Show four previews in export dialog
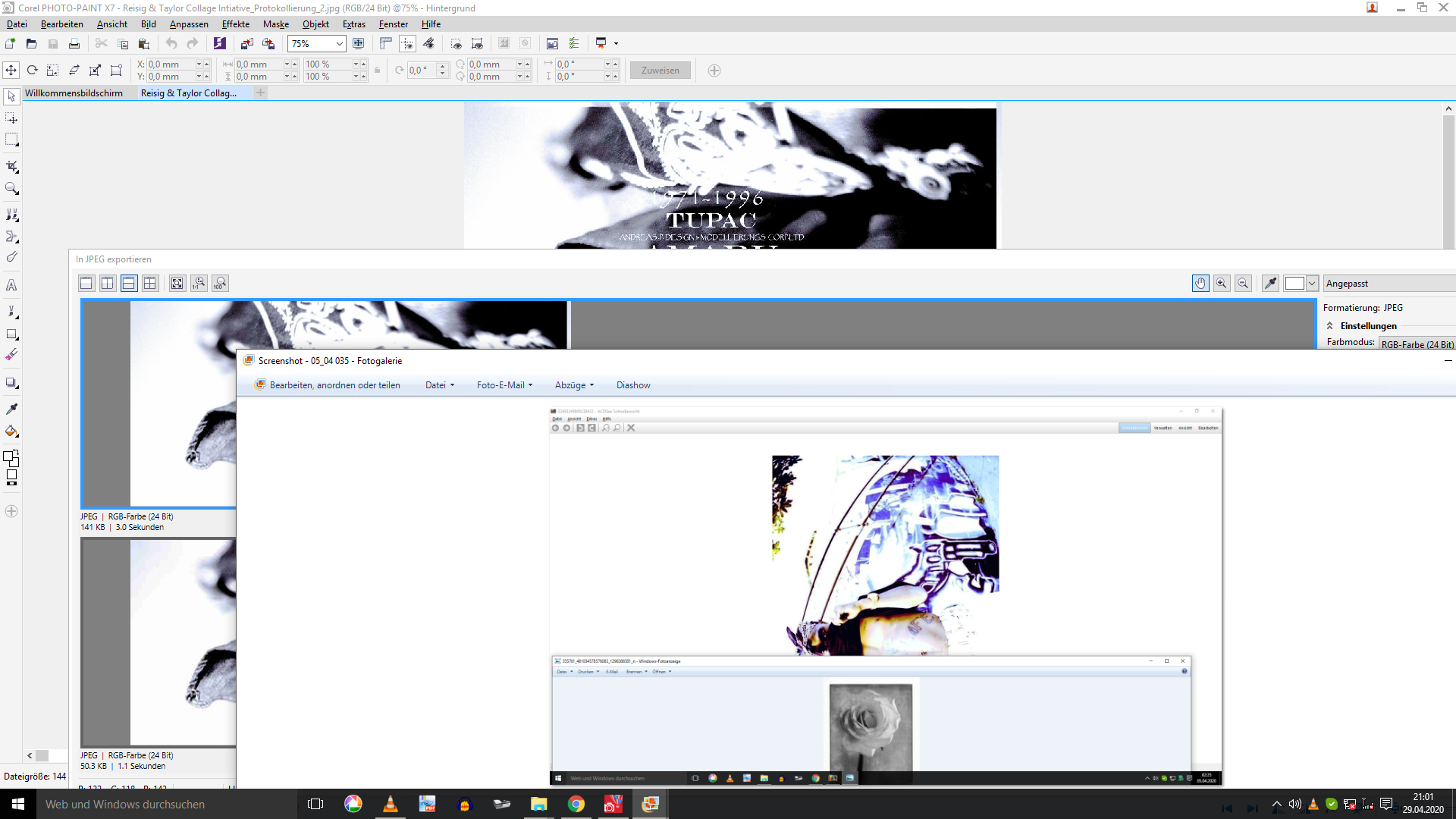 click(x=150, y=283)
